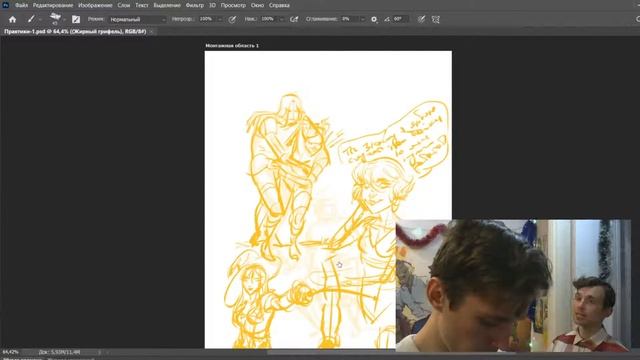Click the search icon at right edge
This screenshot has width=640, height=360.
click(x=638, y=19)
